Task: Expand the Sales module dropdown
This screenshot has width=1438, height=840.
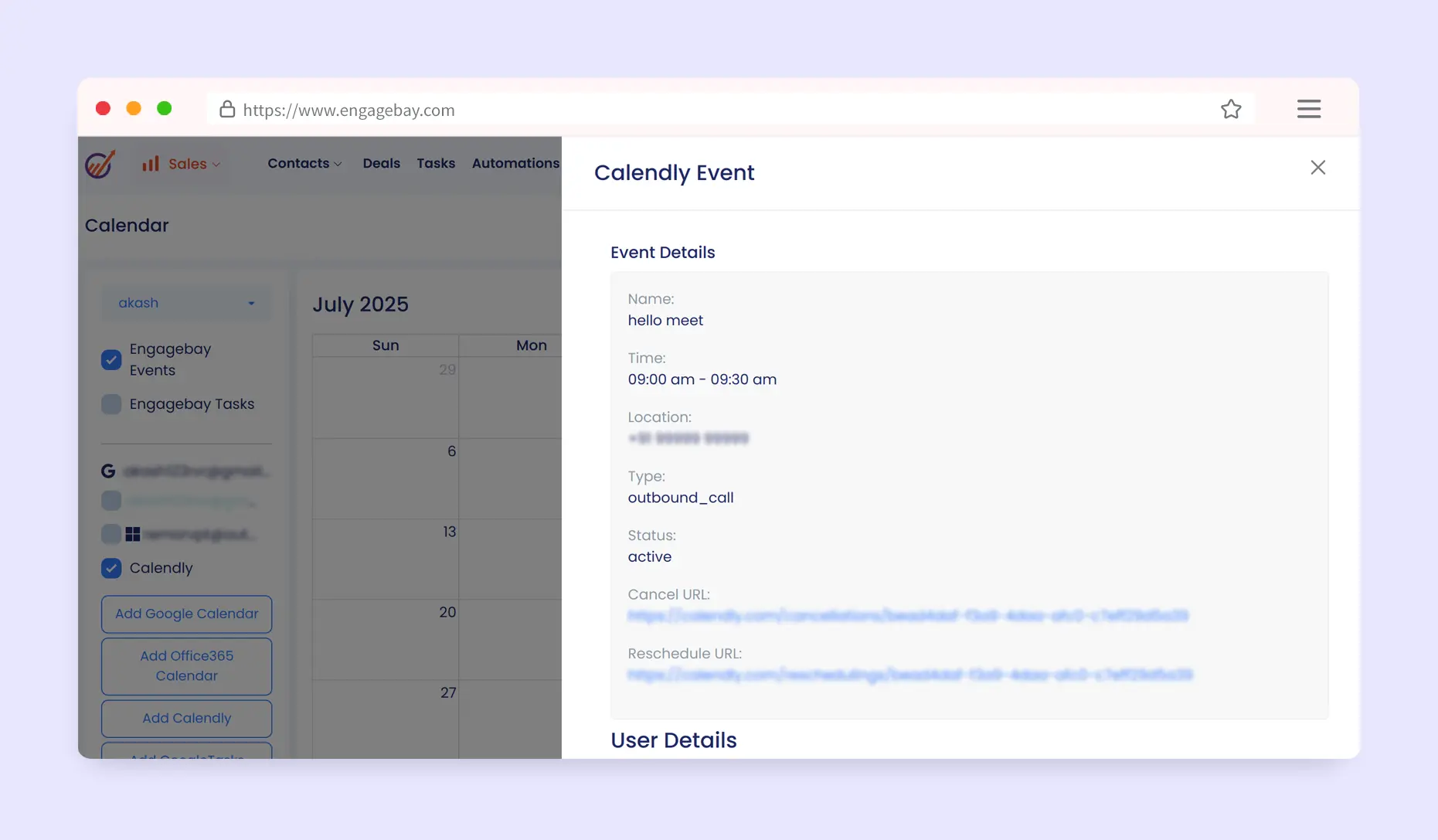Action: point(193,164)
